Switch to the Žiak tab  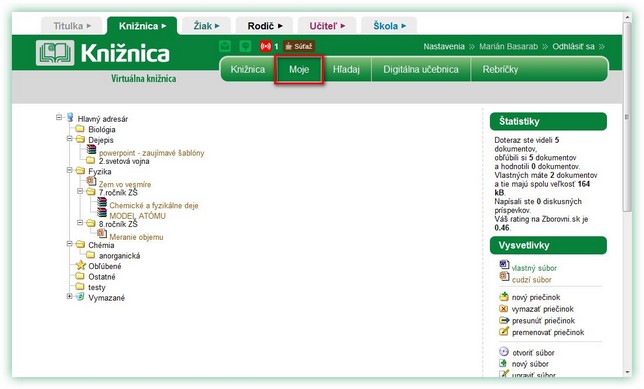click(207, 26)
